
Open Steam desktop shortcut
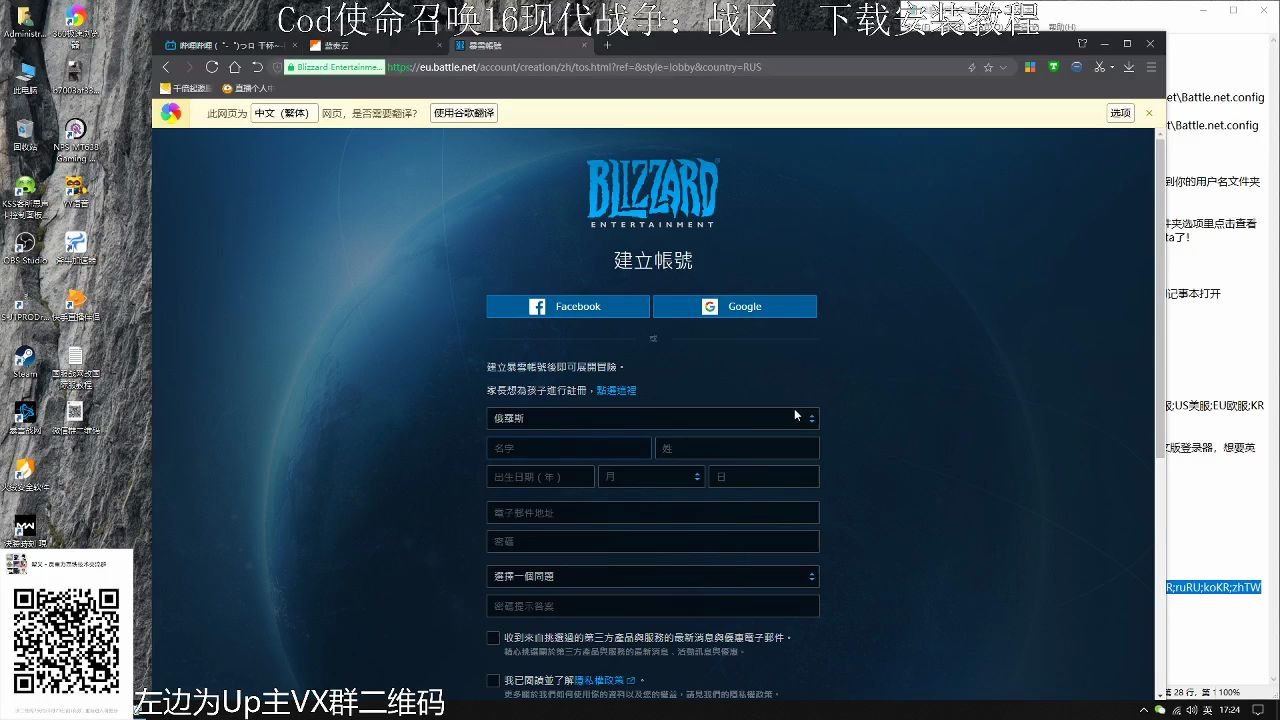(x=25, y=362)
